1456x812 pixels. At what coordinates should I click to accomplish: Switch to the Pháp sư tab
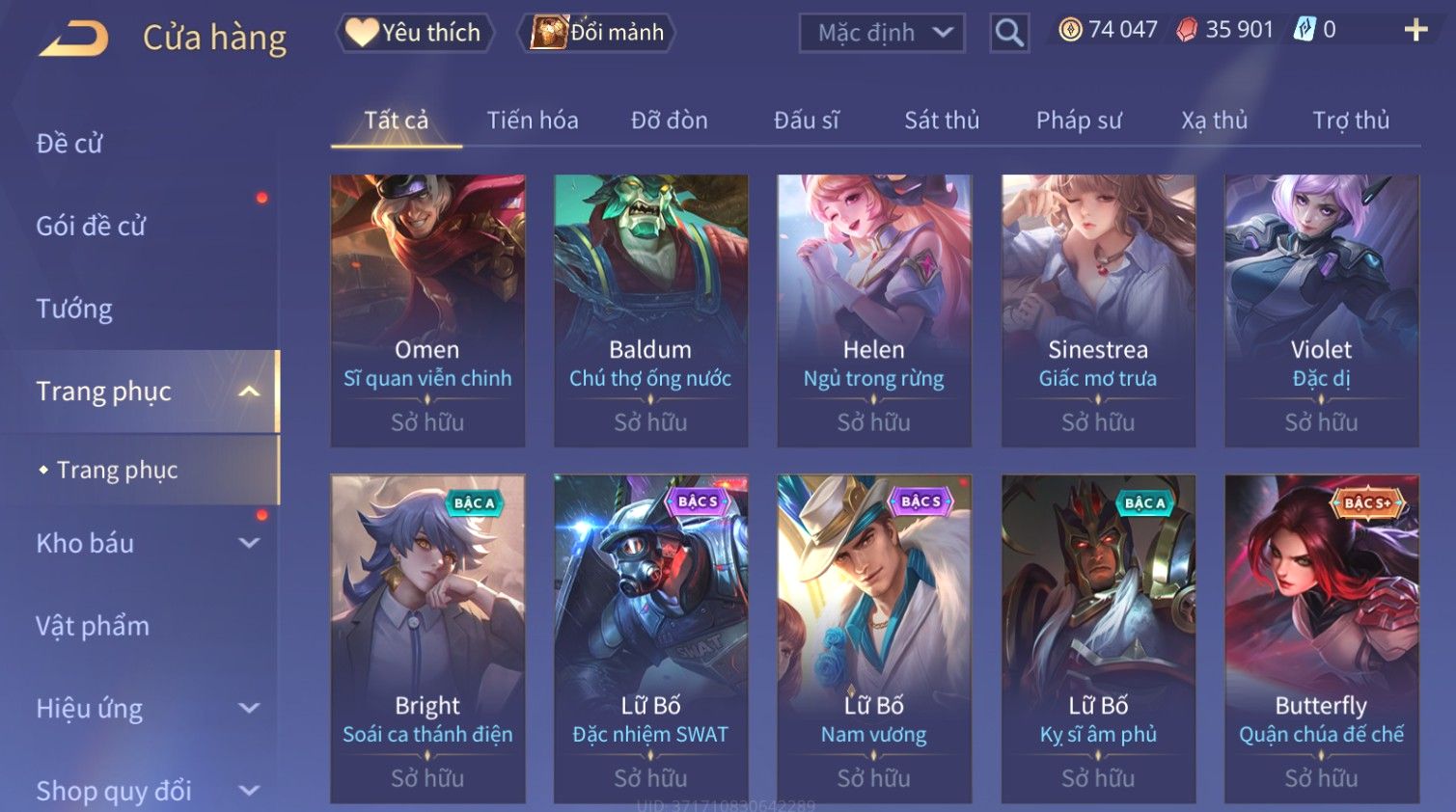pyautogui.click(x=1079, y=121)
